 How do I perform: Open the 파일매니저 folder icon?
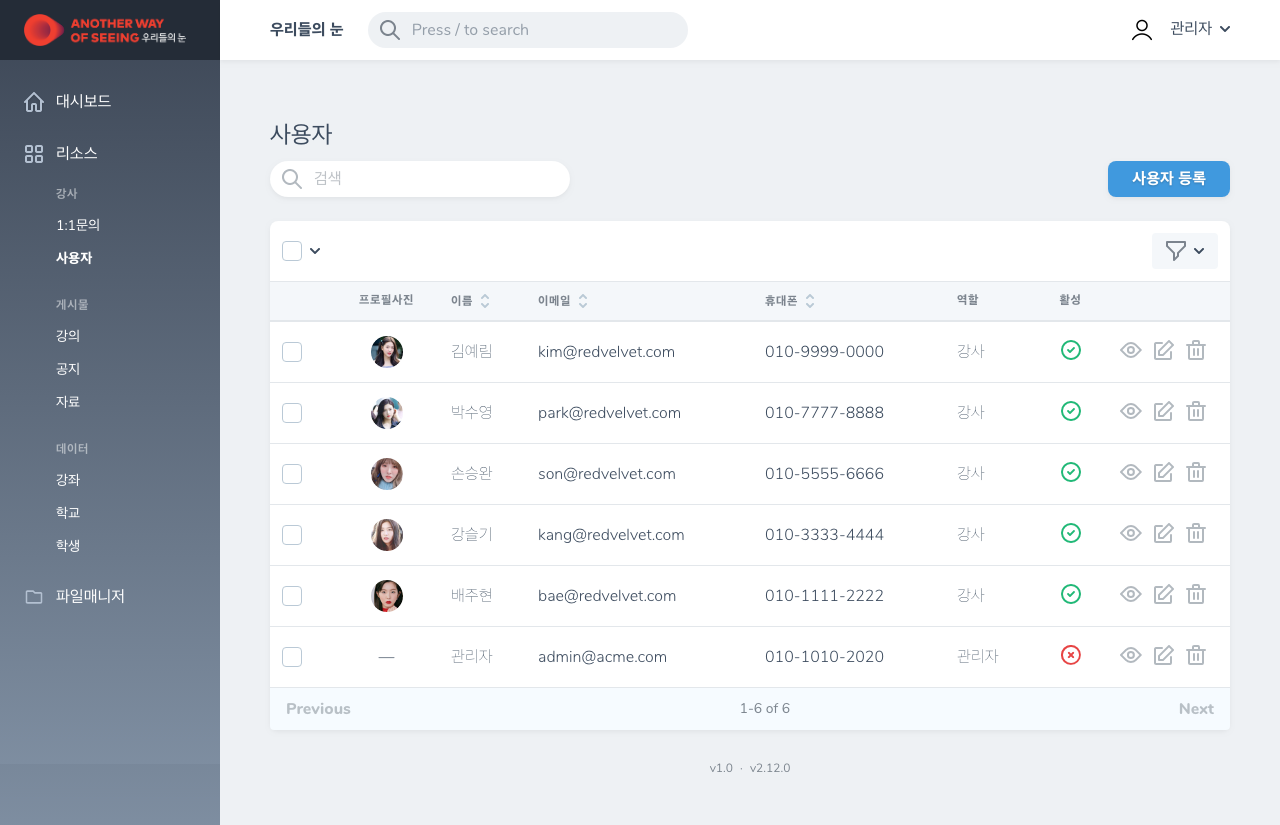[34, 595]
